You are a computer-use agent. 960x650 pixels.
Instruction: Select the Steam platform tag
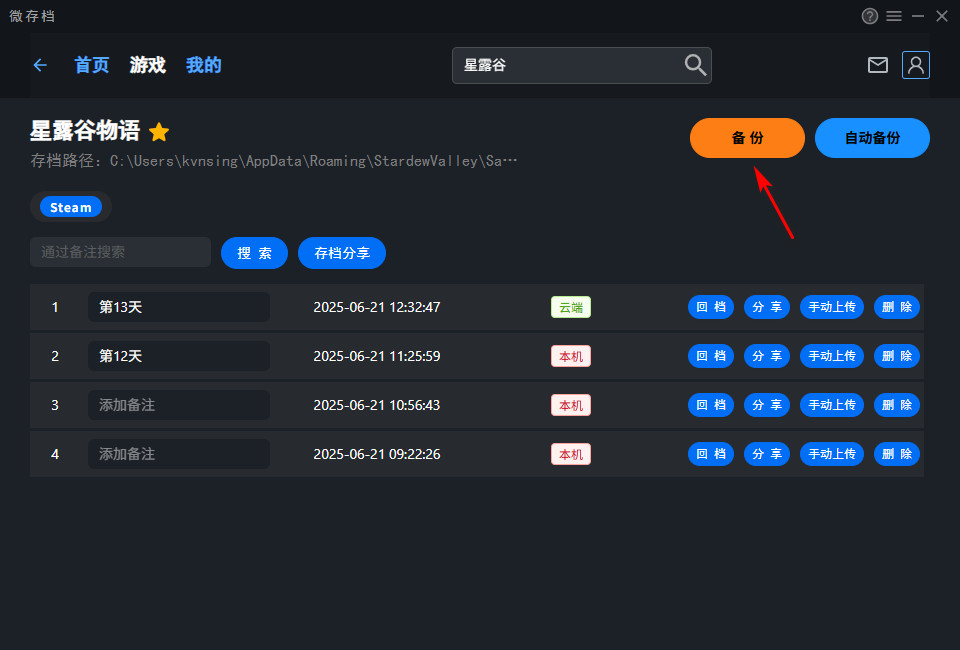pyautogui.click(x=71, y=207)
